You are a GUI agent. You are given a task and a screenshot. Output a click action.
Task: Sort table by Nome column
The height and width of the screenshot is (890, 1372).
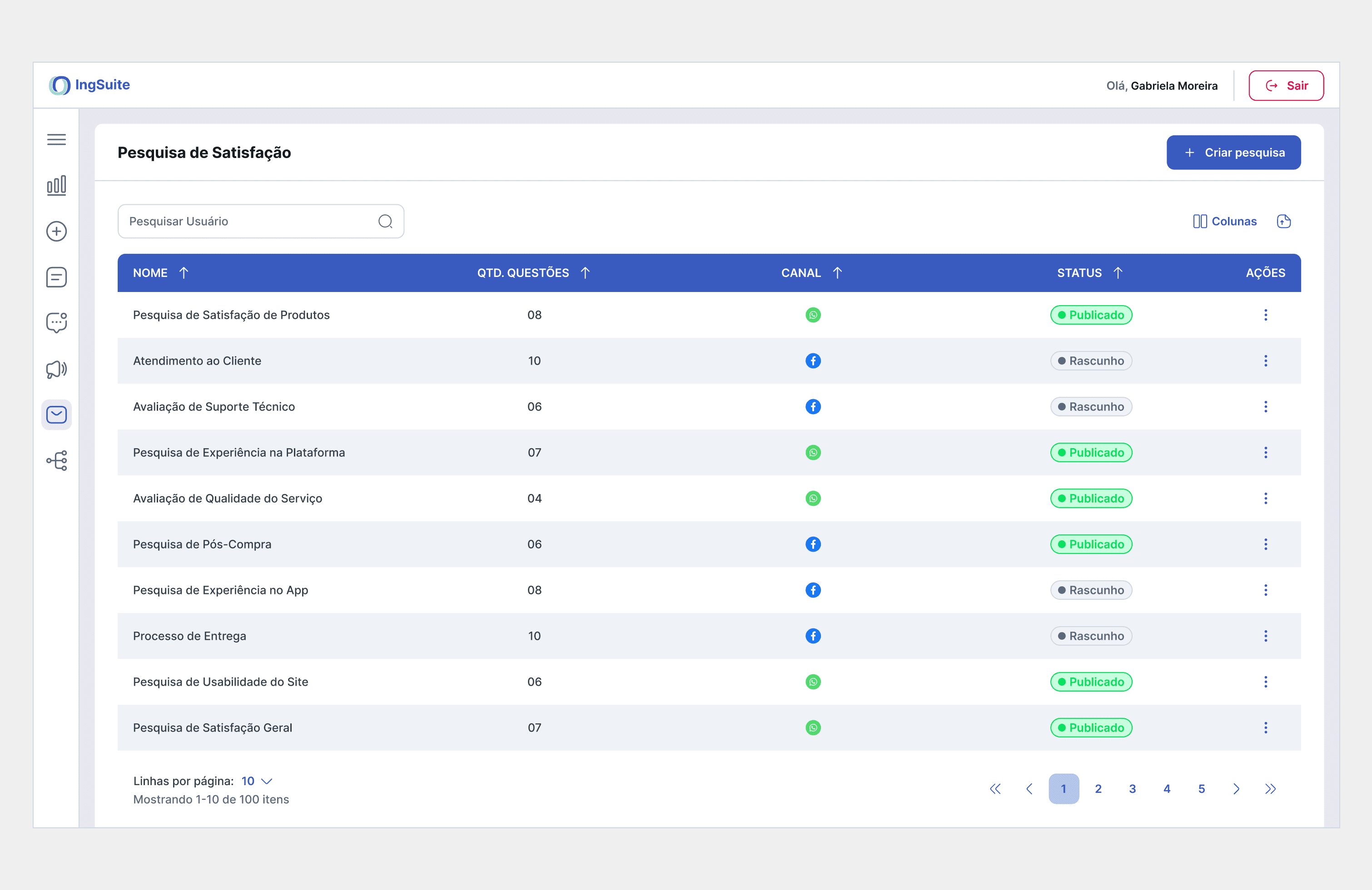click(184, 273)
